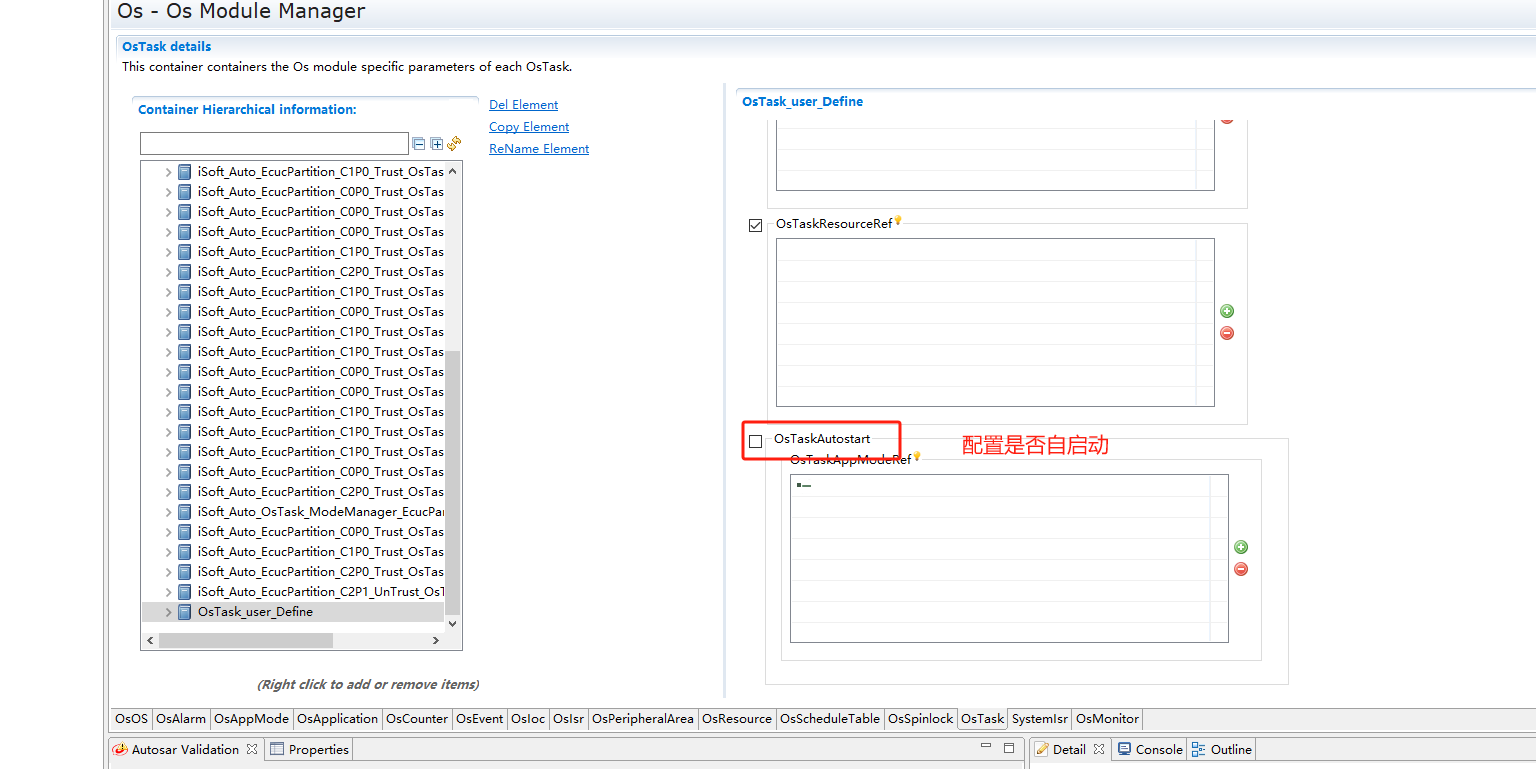This screenshot has width=1536, height=769.
Task: Open the Console view tab
Action: coord(1150,749)
